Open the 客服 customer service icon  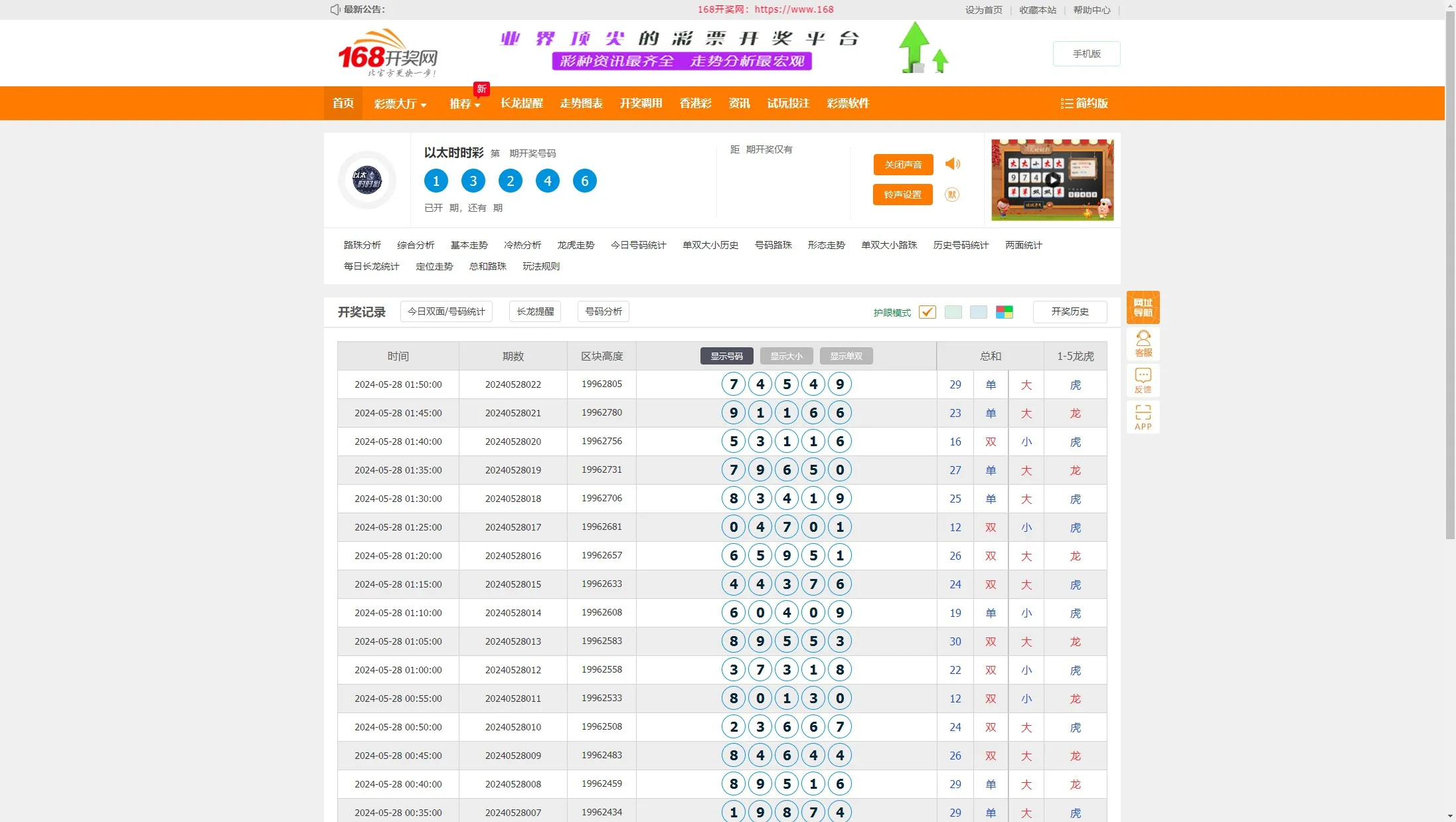(1143, 344)
